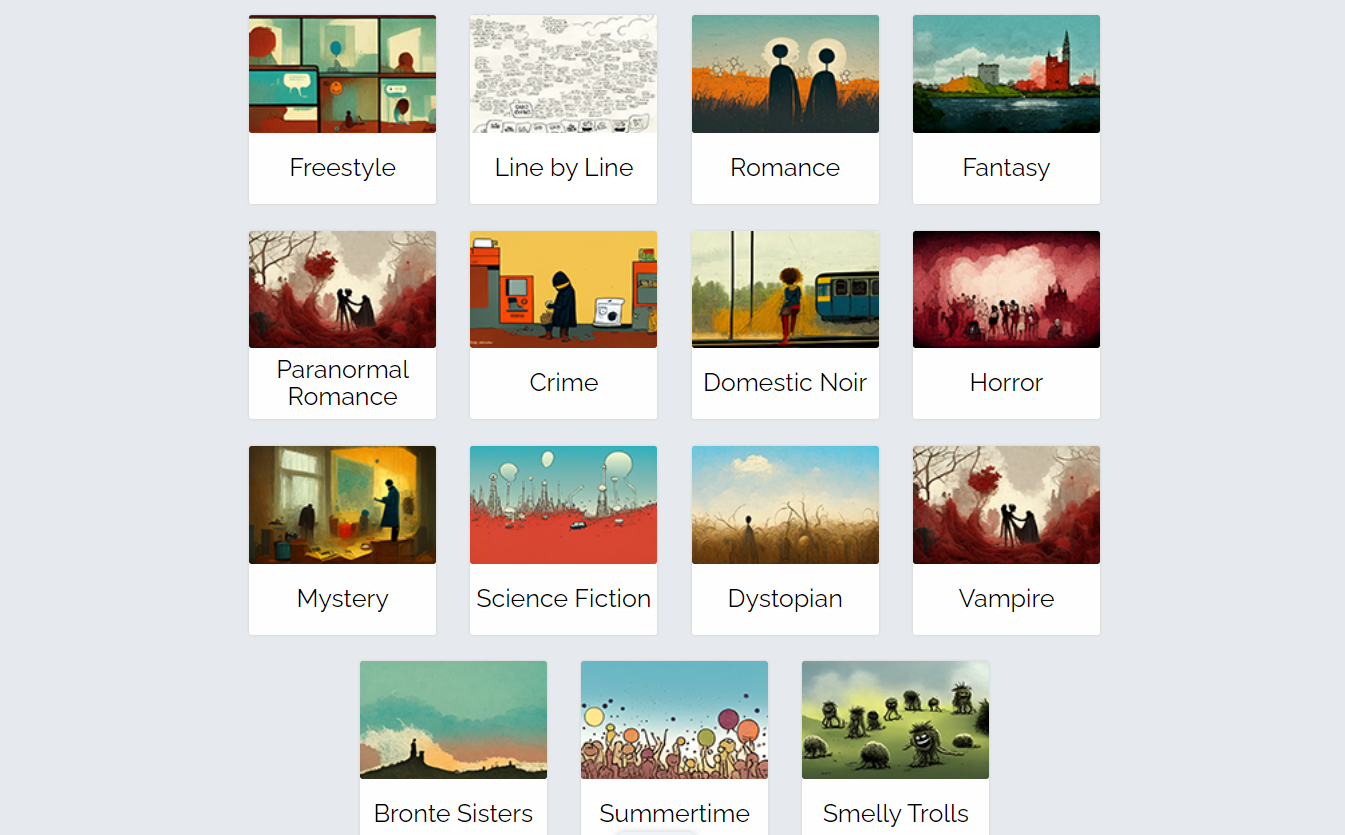Pick the Smelly Trolls picture
Image resolution: width=1345 pixels, height=835 pixels.
point(895,720)
